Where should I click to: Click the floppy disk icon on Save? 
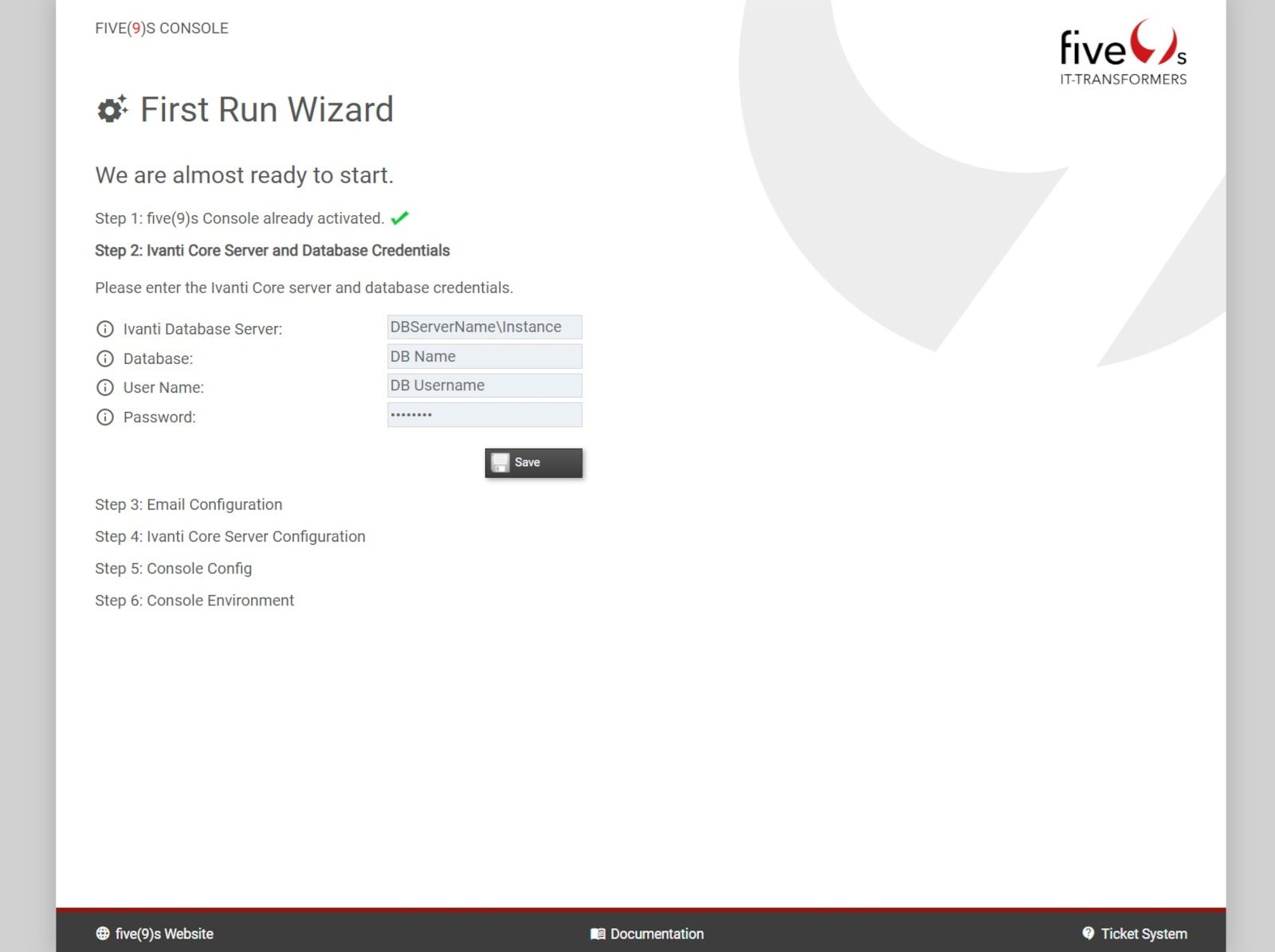click(x=500, y=463)
